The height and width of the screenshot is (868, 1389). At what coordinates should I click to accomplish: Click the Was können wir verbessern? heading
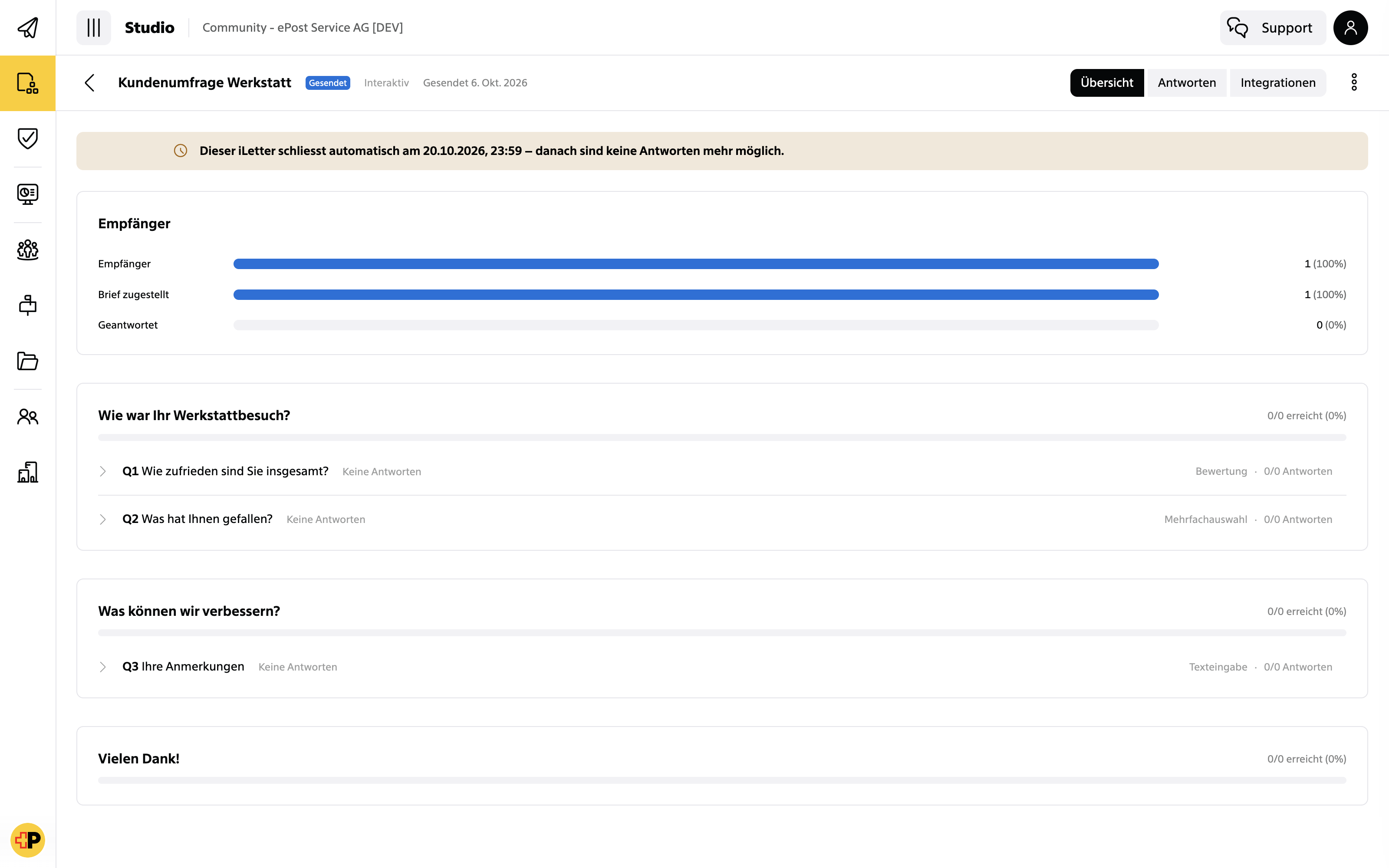pos(189,611)
